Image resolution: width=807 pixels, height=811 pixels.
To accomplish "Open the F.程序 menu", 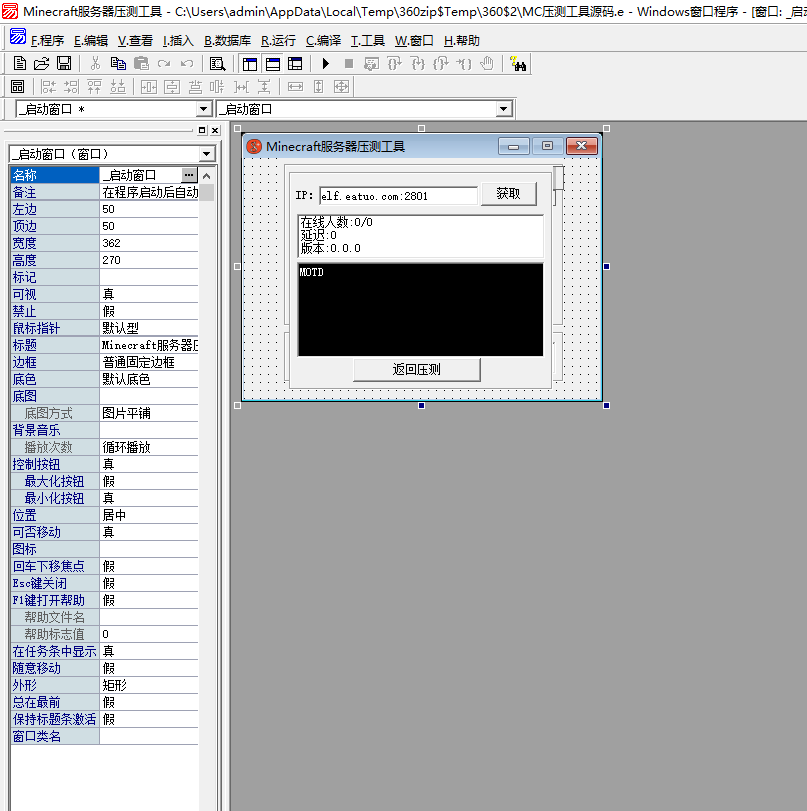I will tap(47, 40).
